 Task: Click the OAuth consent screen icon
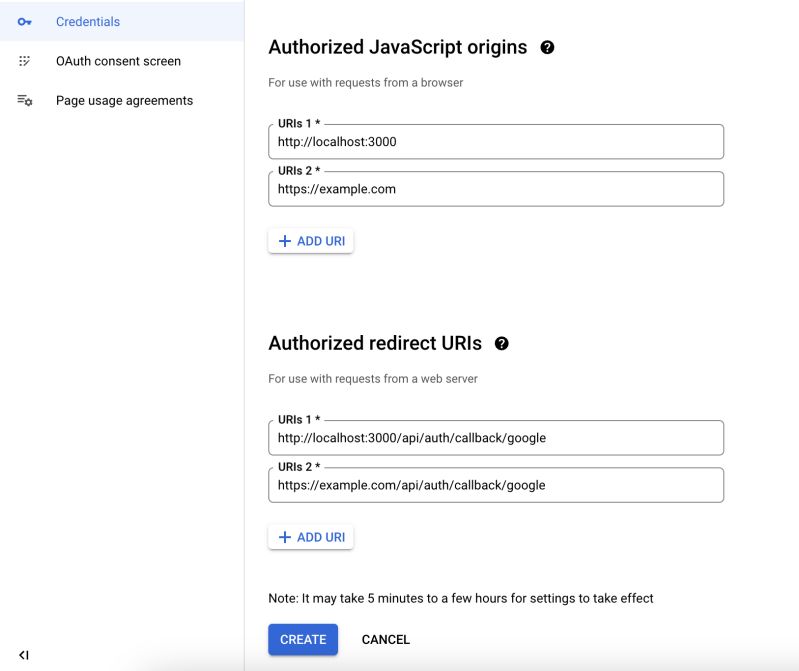24,61
